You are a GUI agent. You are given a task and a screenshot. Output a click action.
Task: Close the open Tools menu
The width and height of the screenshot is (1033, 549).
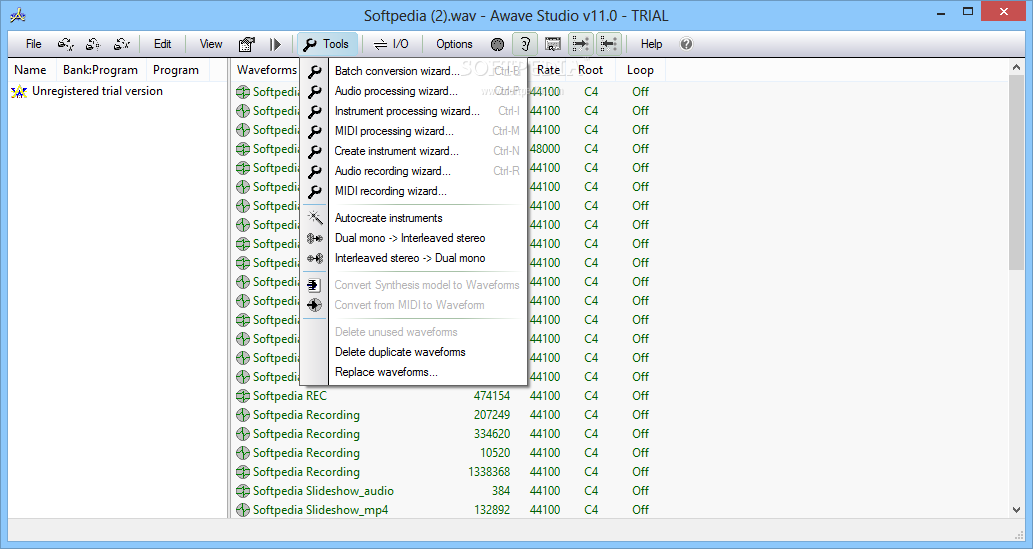tap(327, 44)
